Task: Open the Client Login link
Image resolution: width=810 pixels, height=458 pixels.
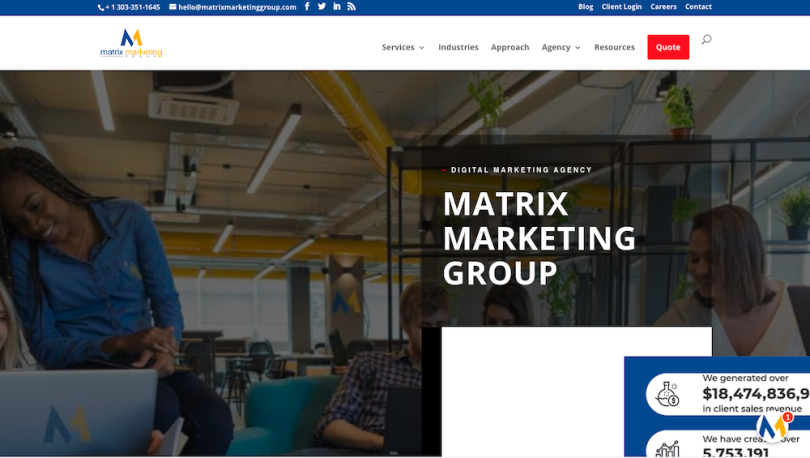Action: [621, 7]
